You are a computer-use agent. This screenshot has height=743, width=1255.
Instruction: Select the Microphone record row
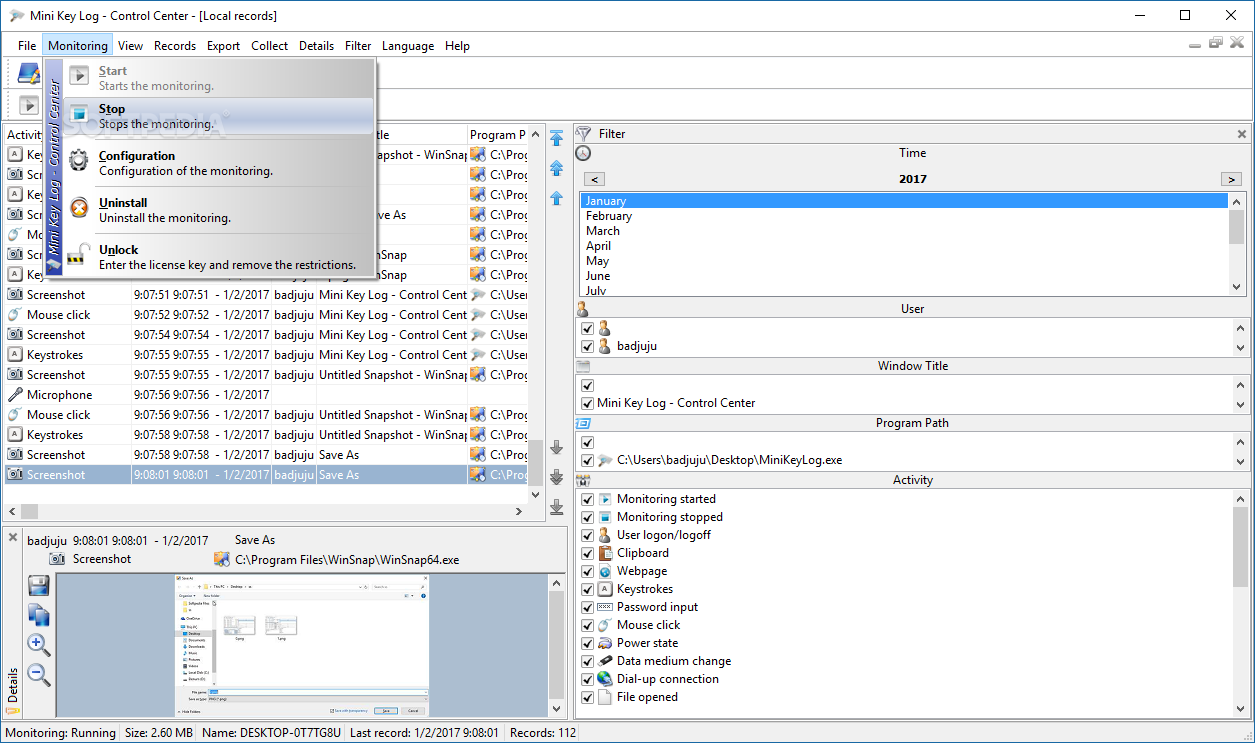point(267,395)
